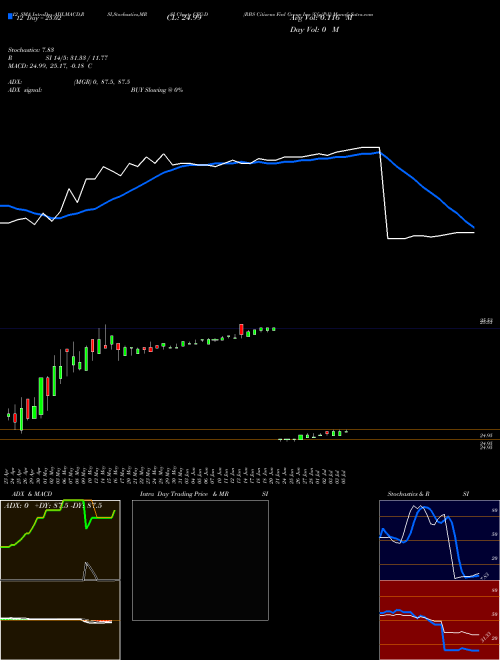Image resolution: width=500 pixels, height=660 pixels.
Task: Open the Intra Day Trading Price panel
Action: pyautogui.click(x=200, y=560)
